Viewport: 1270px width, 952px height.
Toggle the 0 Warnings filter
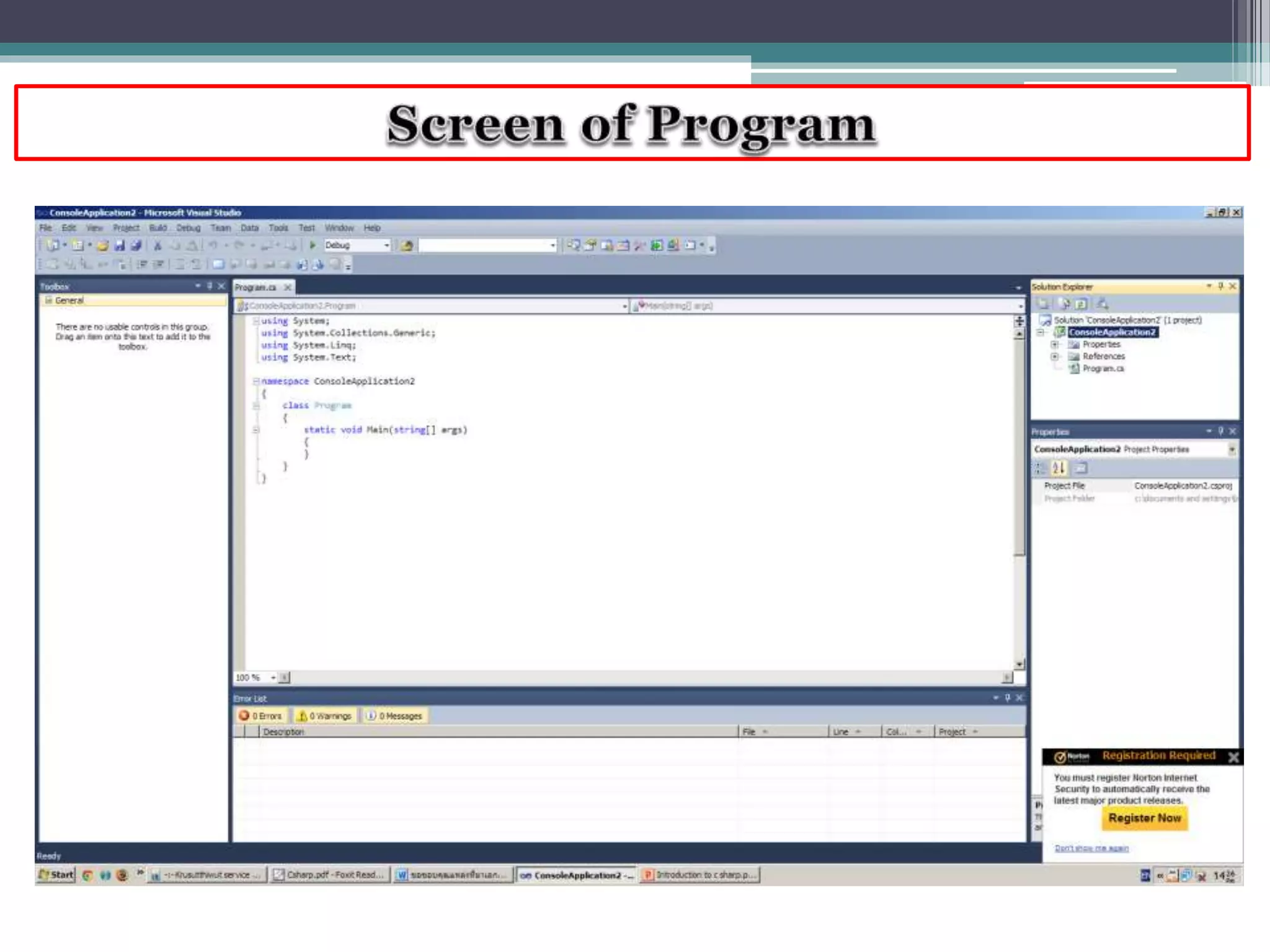[x=325, y=716]
